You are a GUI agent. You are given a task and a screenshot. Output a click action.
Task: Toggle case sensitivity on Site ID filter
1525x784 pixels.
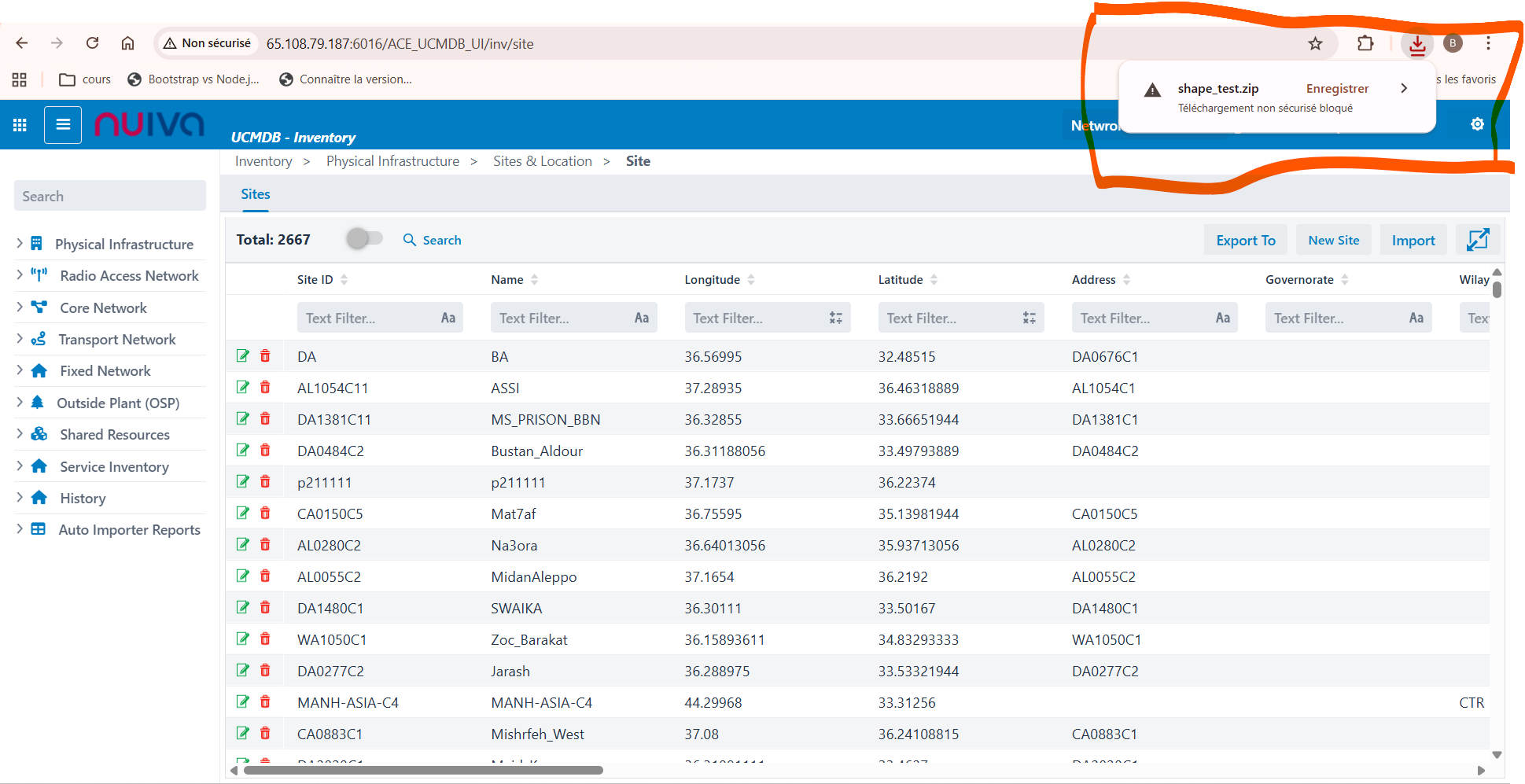click(448, 318)
